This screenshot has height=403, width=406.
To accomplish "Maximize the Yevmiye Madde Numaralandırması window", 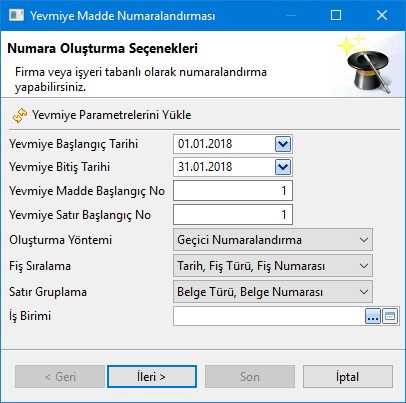I will point(336,15).
